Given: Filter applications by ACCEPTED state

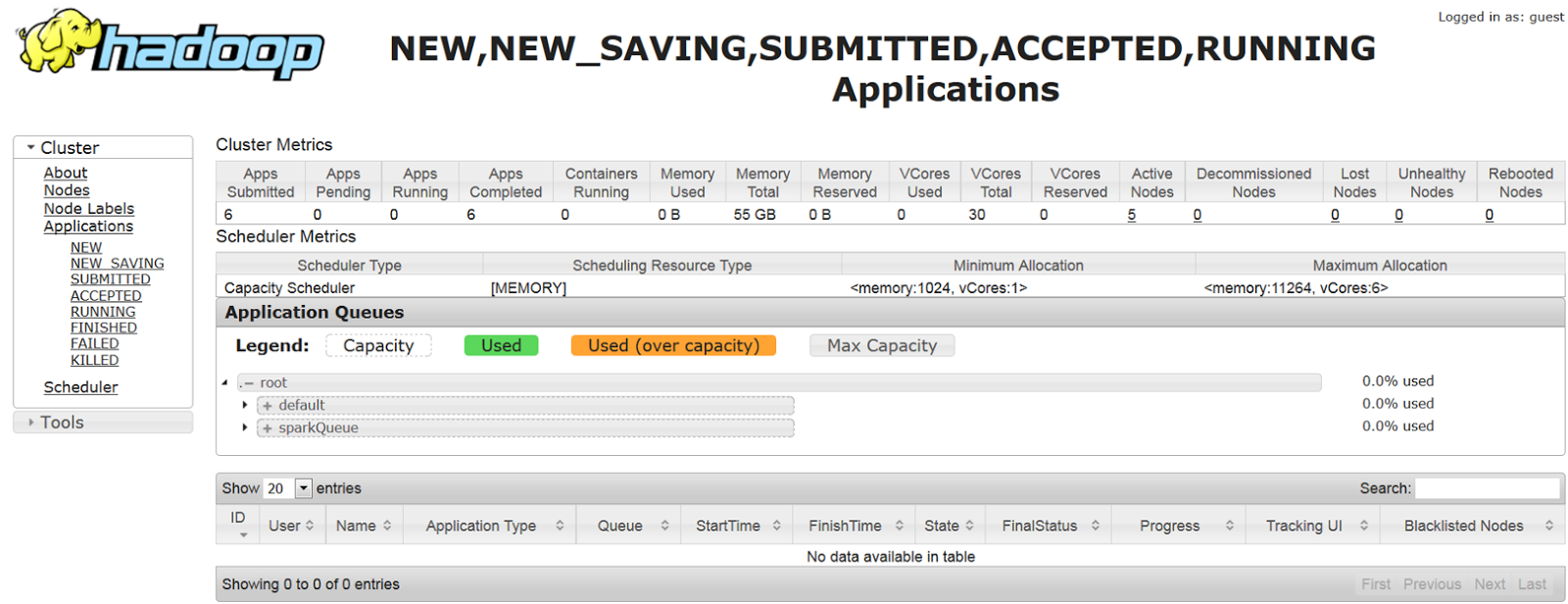Looking at the screenshot, I should click(106, 296).
